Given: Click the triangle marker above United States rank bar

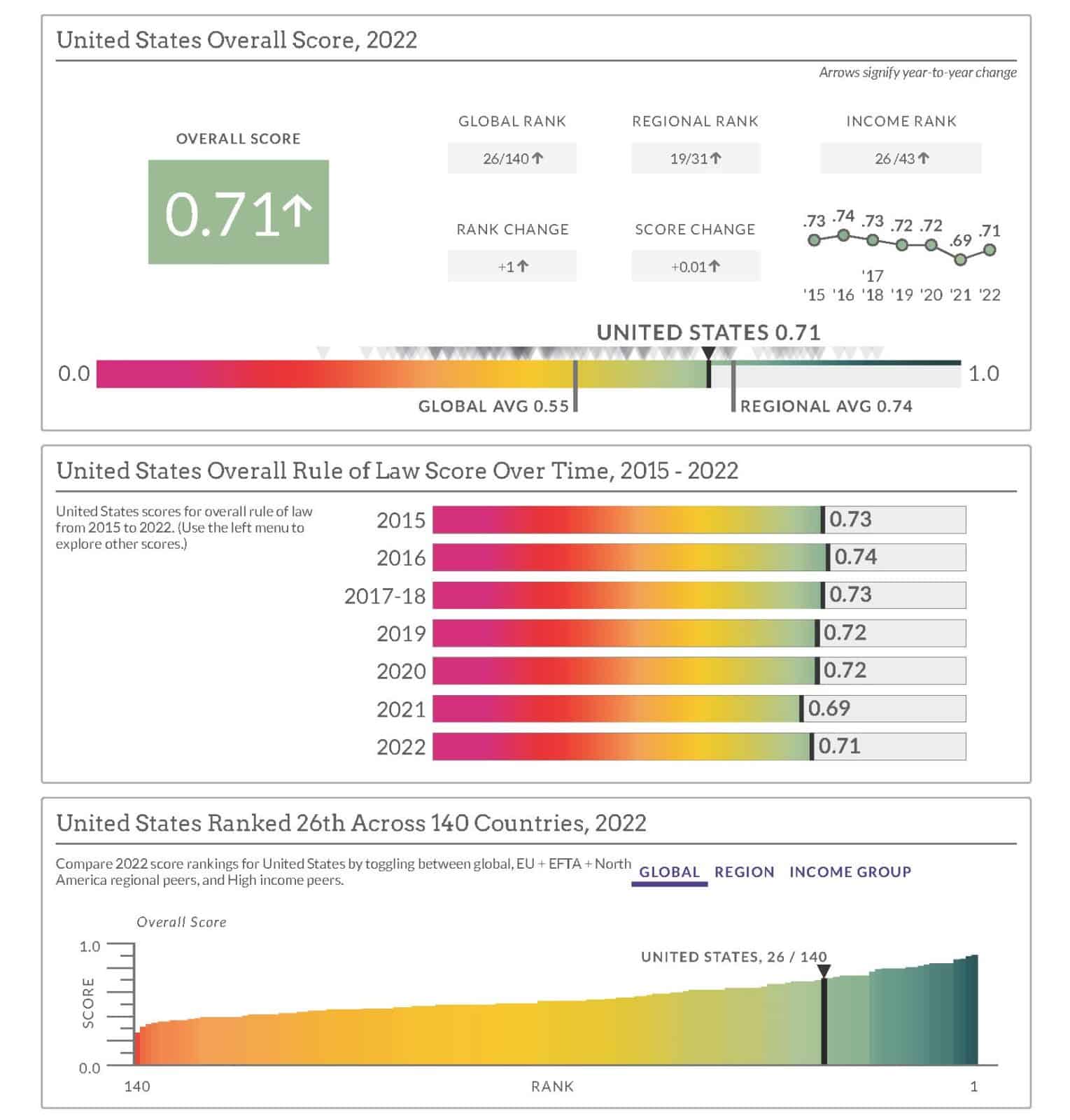Looking at the screenshot, I should click(824, 972).
